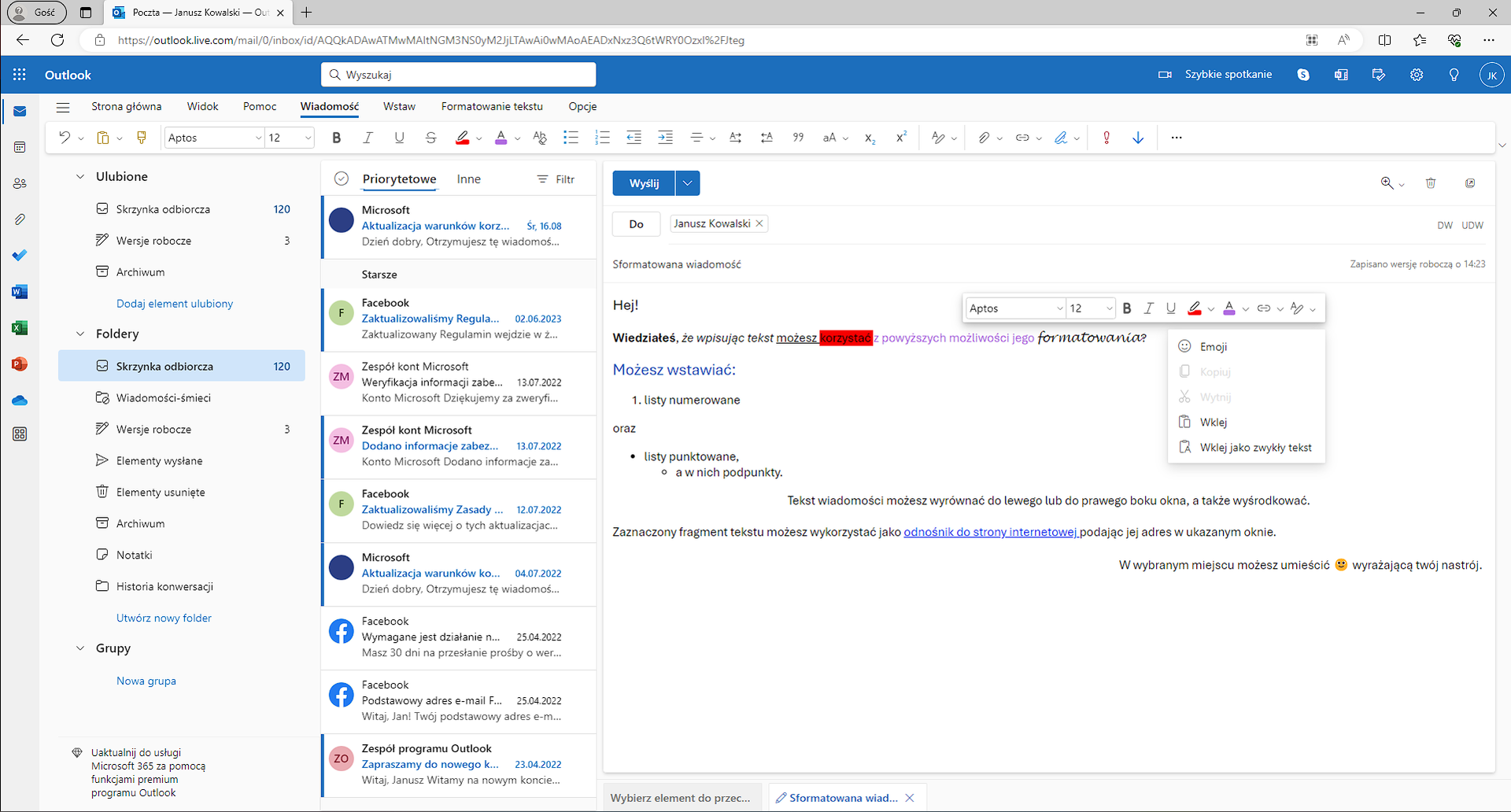This screenshot has height=812, width=1511.
Task: Mark message as high importance
Action: pos(1106,138)
